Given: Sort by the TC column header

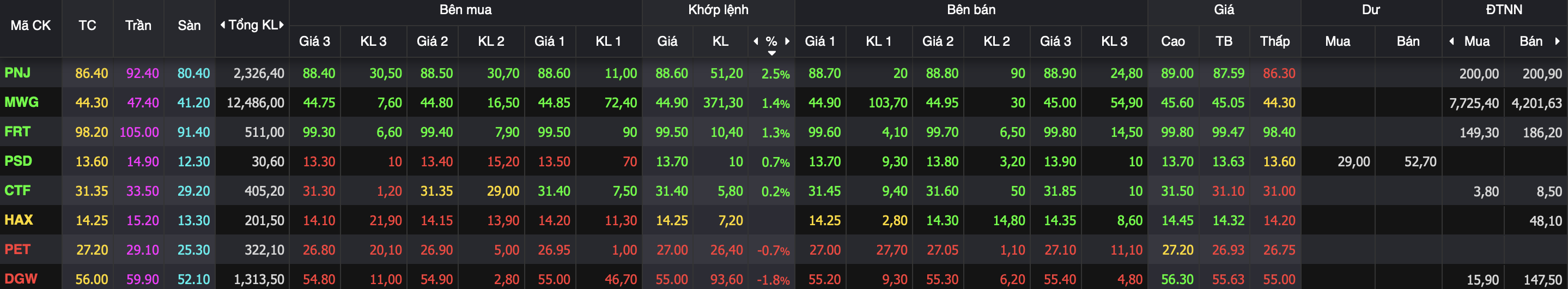Looking at the screenshot, I should tap(87, 26).
